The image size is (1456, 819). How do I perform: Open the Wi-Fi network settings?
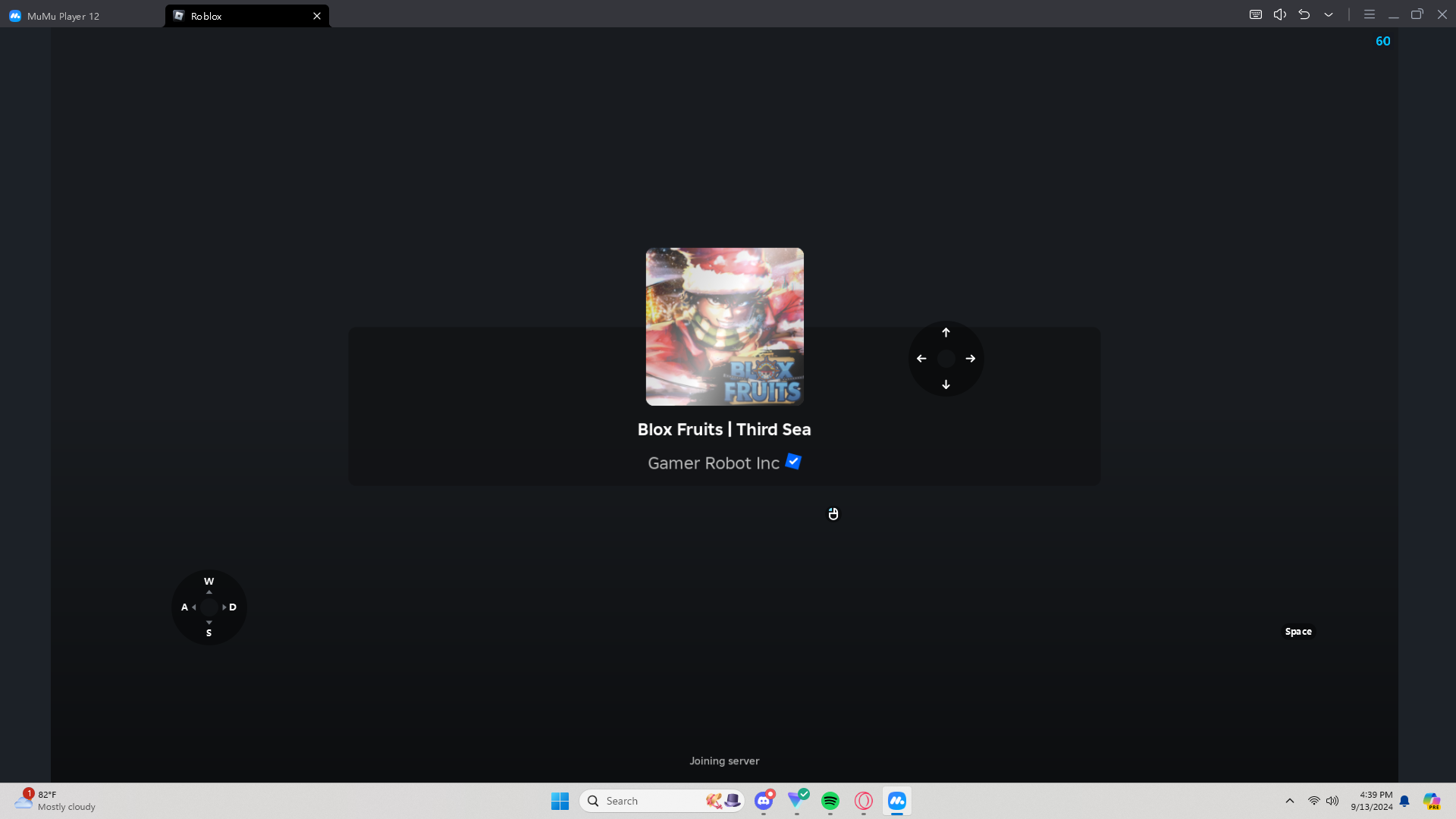pos(1314,801)
